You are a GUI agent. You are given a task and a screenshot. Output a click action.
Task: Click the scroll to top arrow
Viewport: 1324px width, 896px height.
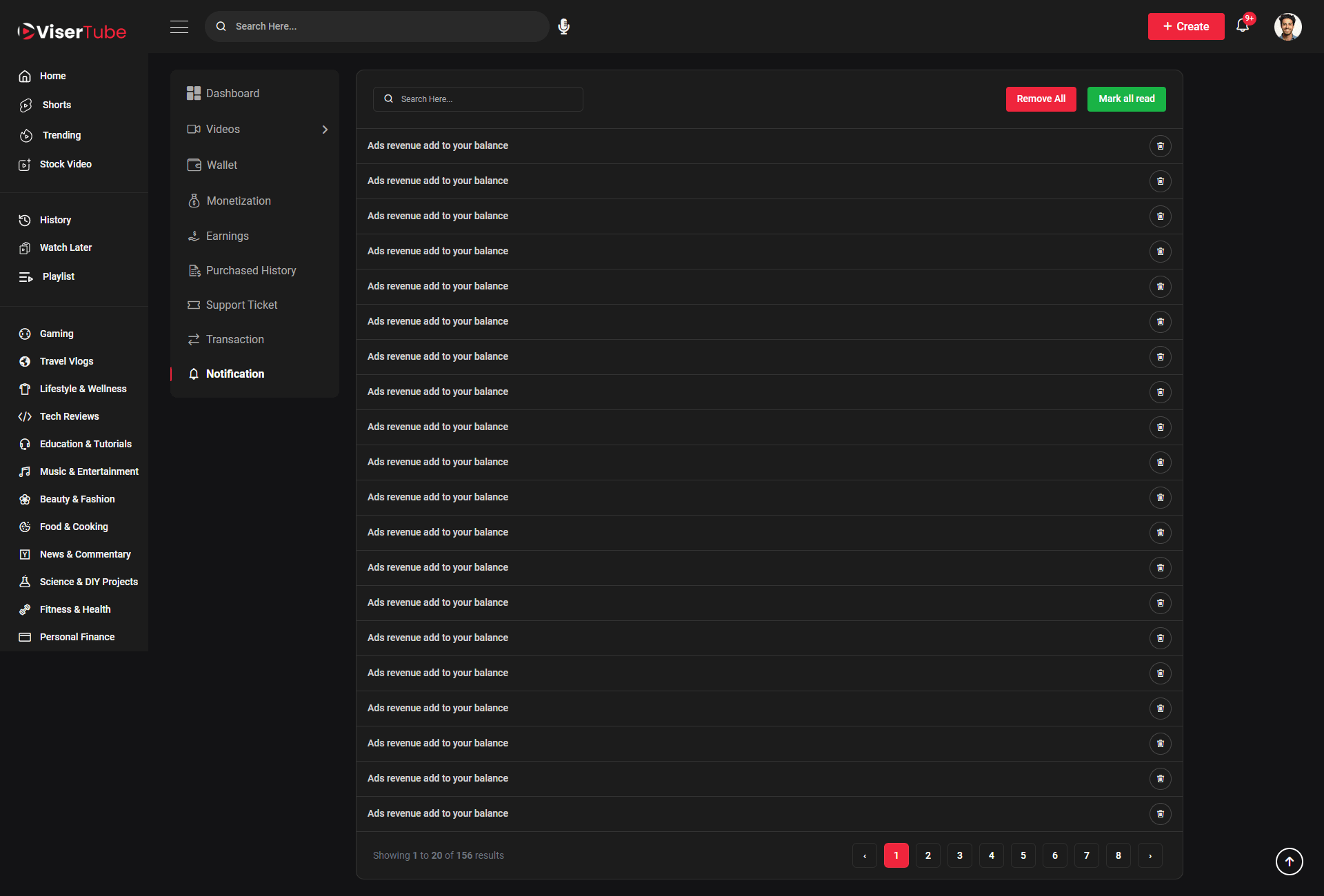1289,862
